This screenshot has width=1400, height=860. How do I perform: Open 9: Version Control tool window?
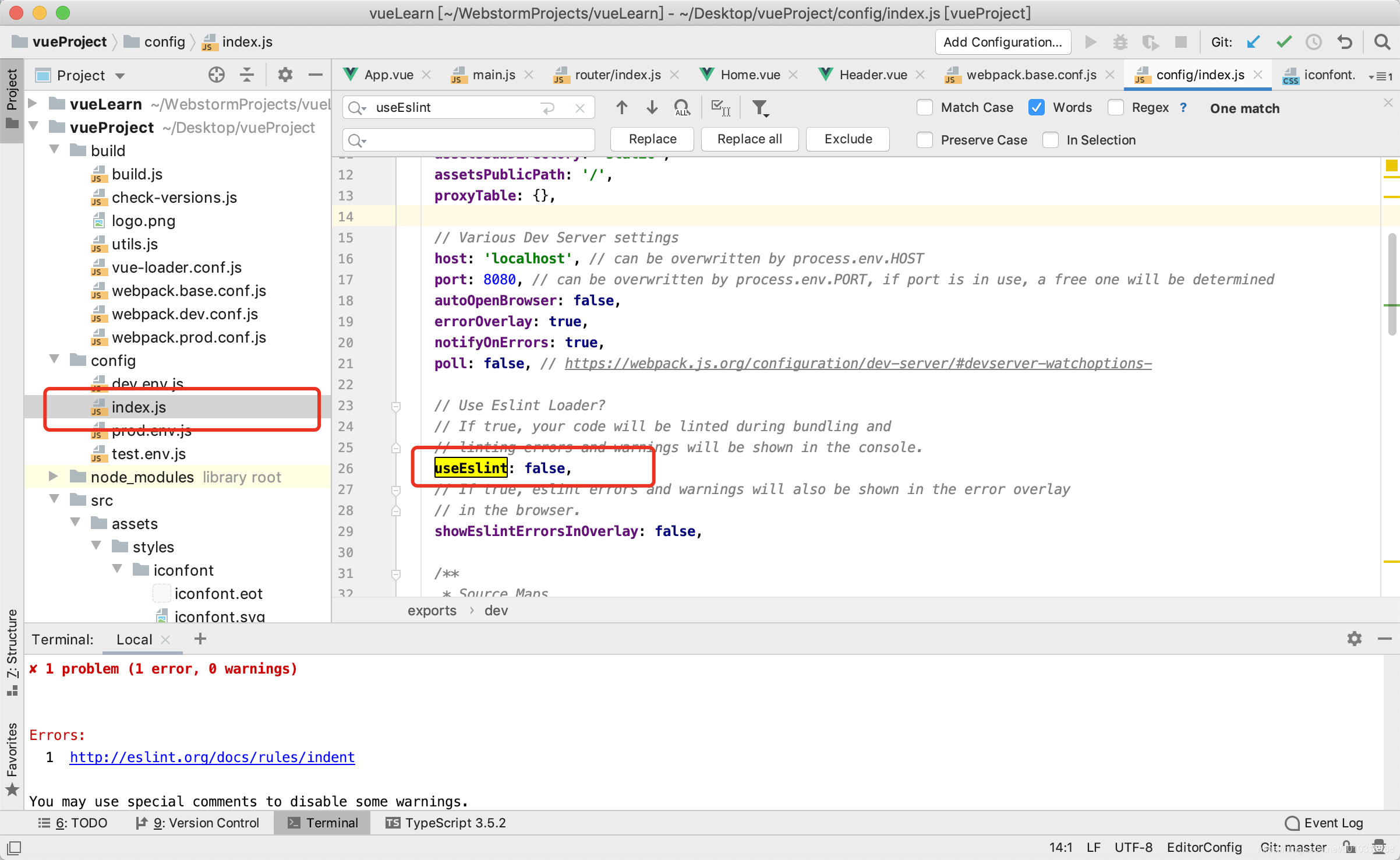pos(197,823)
